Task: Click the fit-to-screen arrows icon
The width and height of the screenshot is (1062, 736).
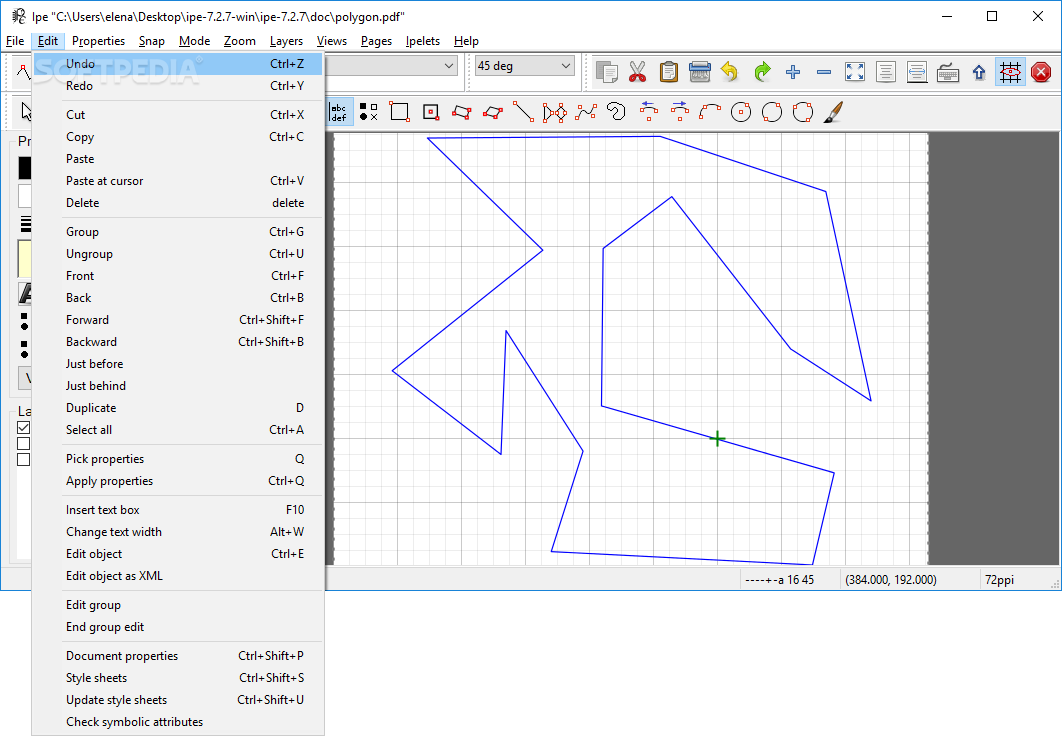Action: [855, 72]
